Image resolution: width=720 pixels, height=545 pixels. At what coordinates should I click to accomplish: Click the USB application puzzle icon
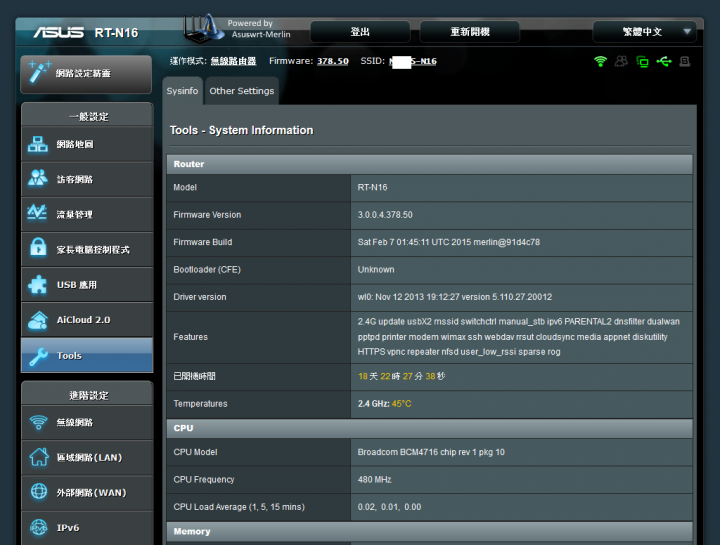pos(38,284)
